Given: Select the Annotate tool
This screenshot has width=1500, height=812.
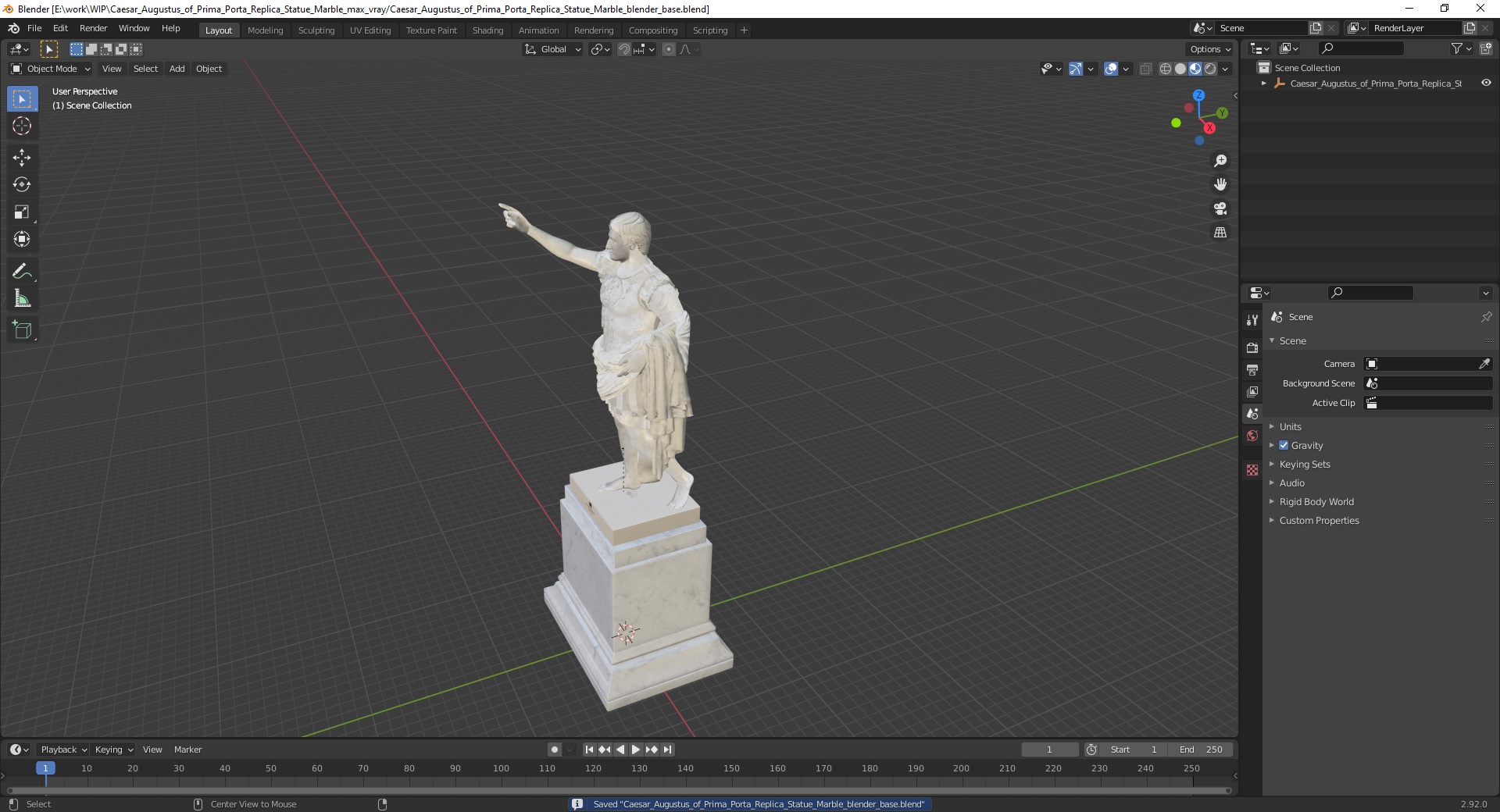Looking at the screenshot, I should 22,272.
